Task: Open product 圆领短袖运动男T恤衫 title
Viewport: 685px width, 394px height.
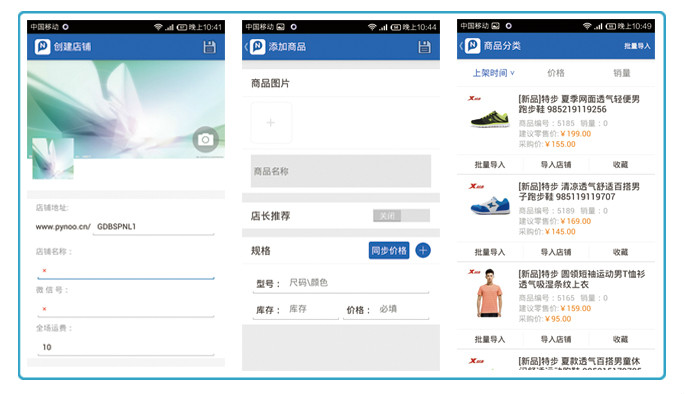Action: pos(581,279)
